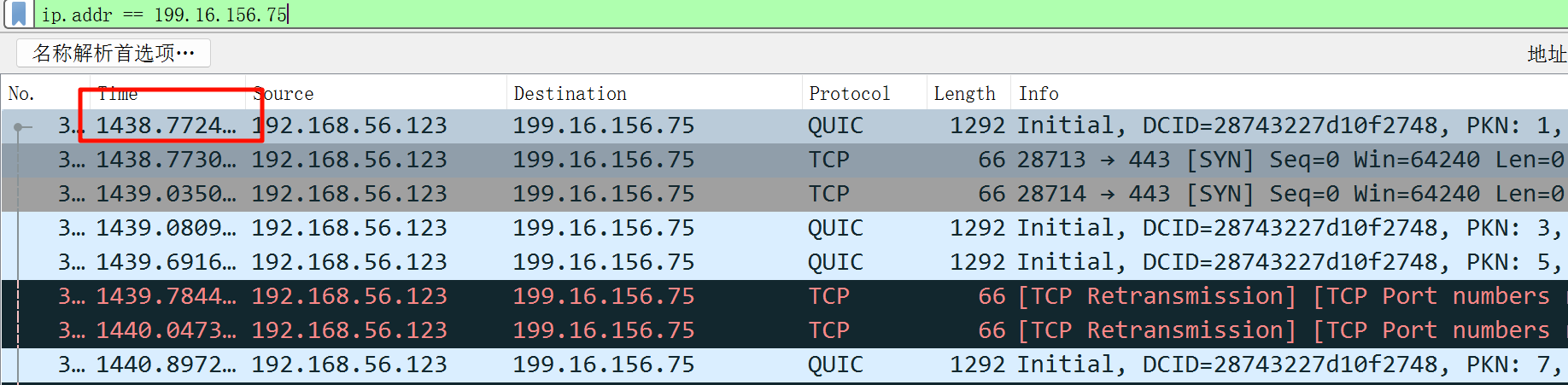Viewport: 1568px width, 385px height.
Task: Select the QUIC Initial packet with PKN: 3
Action: 598,229
